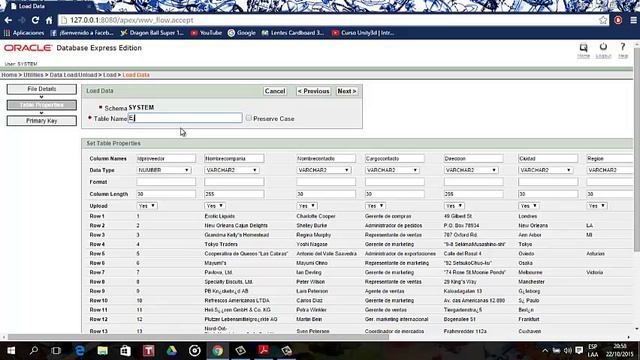Image resolution: width=640 pixels, height=360 pixels.
Task: Click the cell "New Orleans Cajun Delights"
Action: pyautogui.click(x=236, y=225)
